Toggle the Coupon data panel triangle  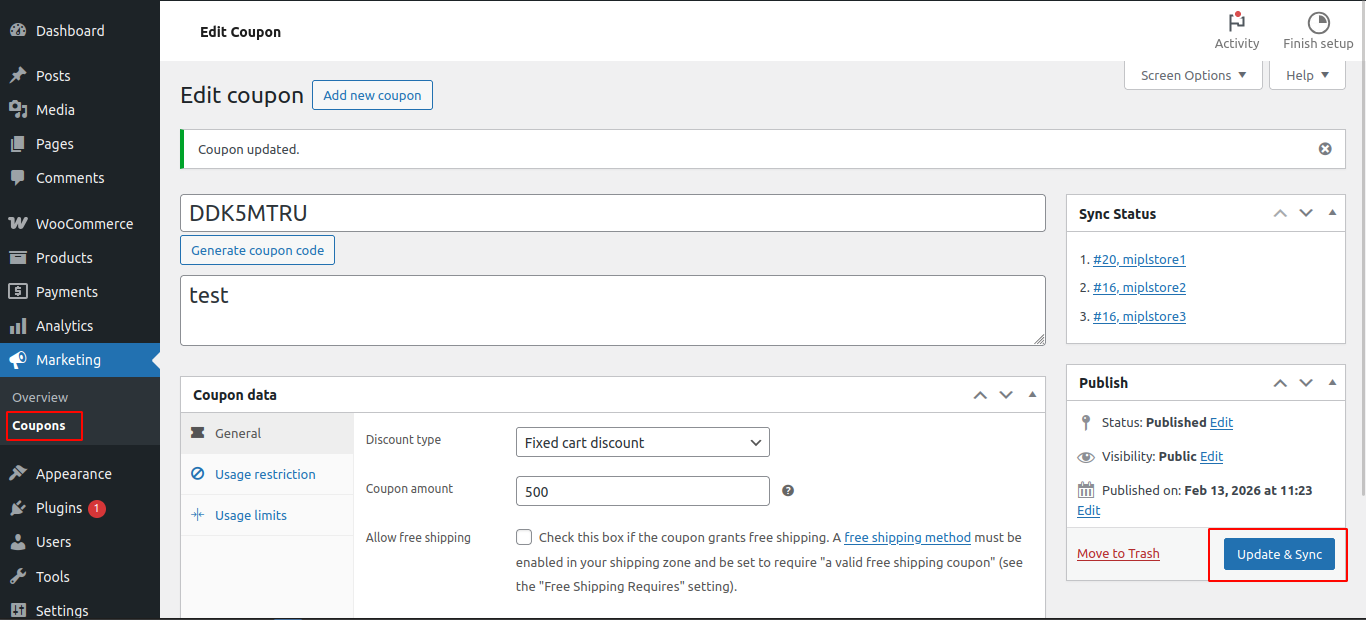(1032, 395)
